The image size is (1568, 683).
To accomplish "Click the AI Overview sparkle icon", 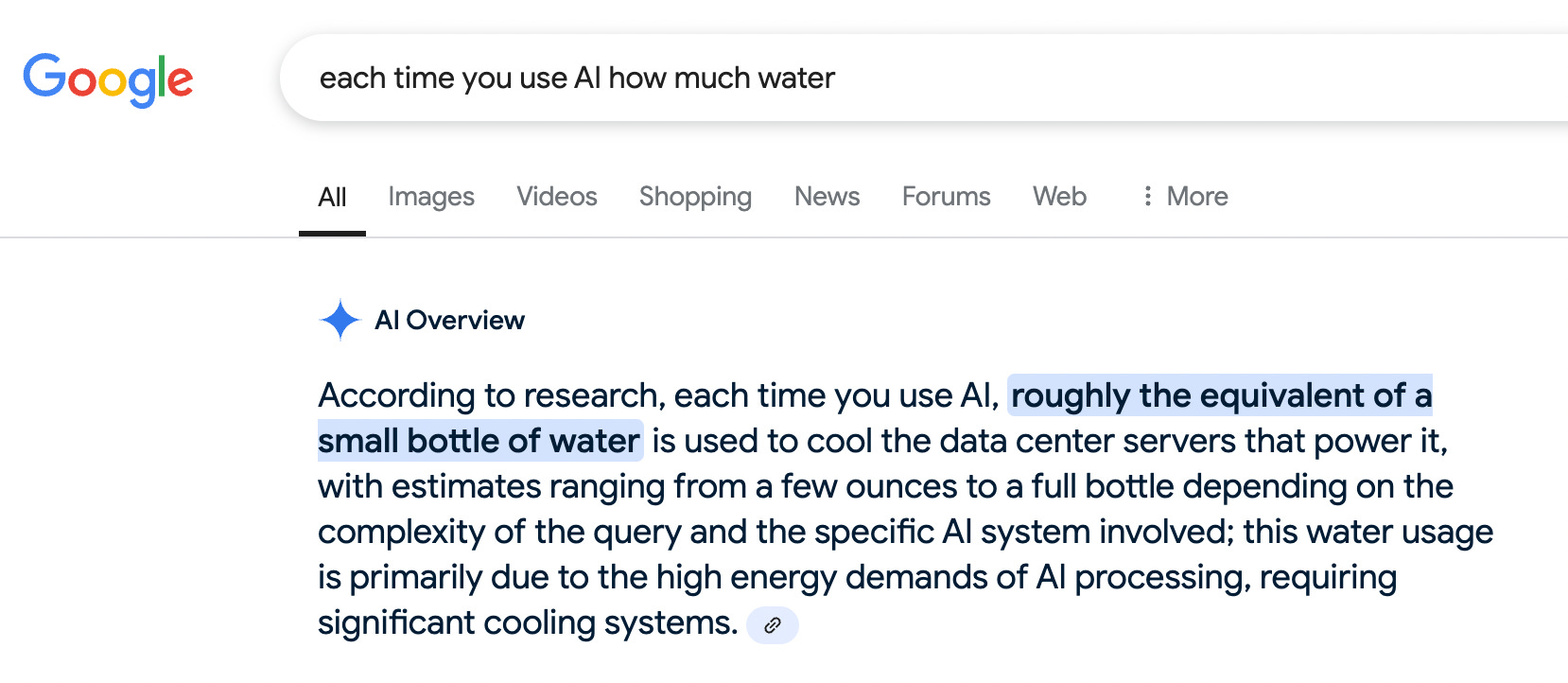I will pos(340,320).
